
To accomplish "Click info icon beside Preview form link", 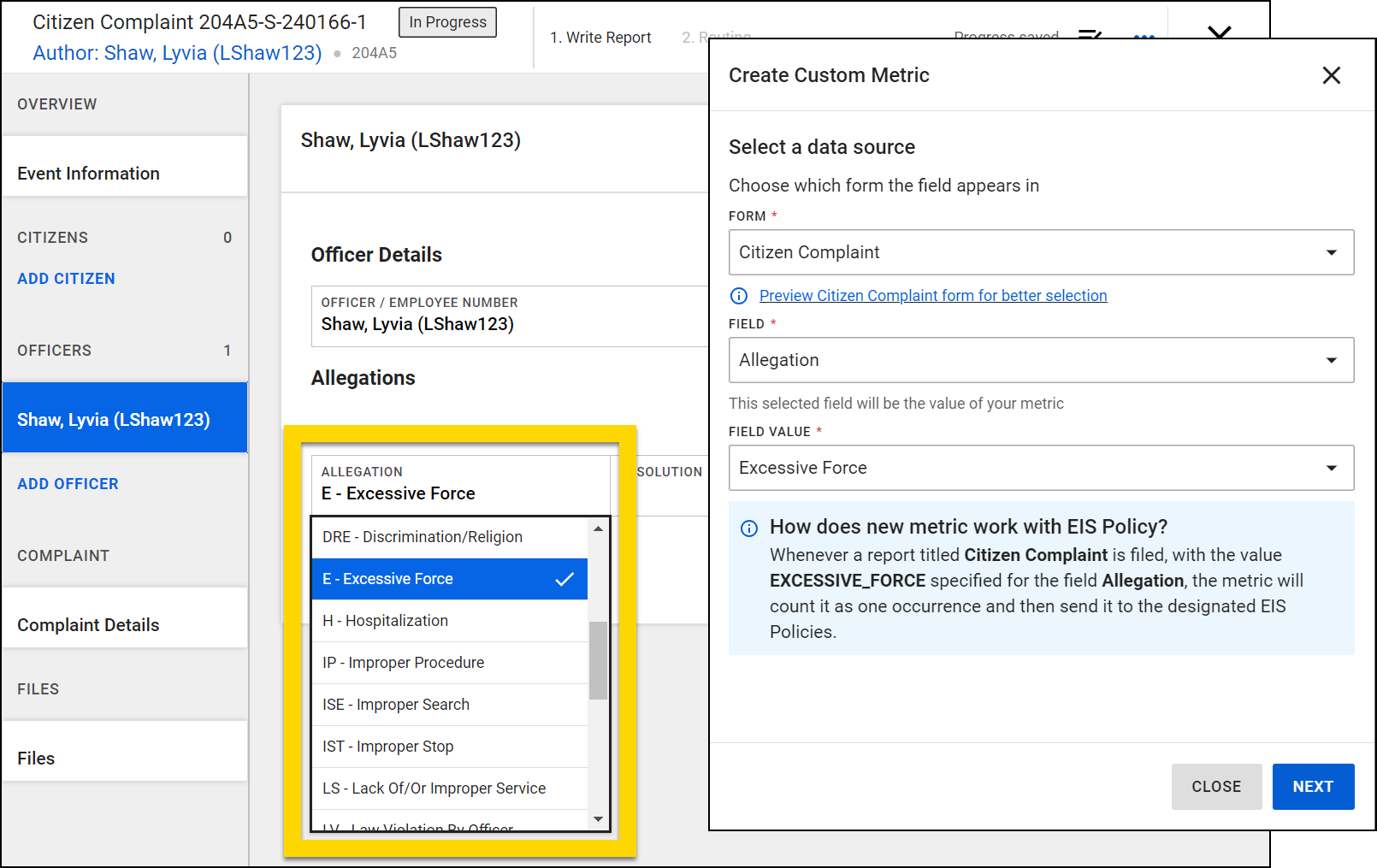I will pos(738,296).
